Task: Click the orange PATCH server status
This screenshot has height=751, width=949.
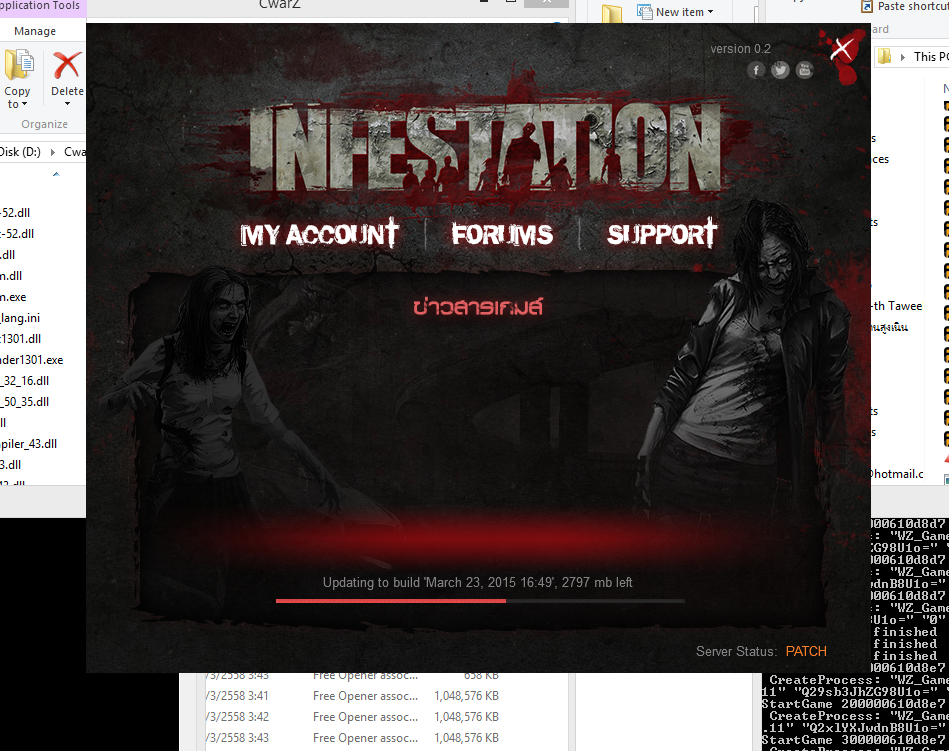Action: [805, 651]
